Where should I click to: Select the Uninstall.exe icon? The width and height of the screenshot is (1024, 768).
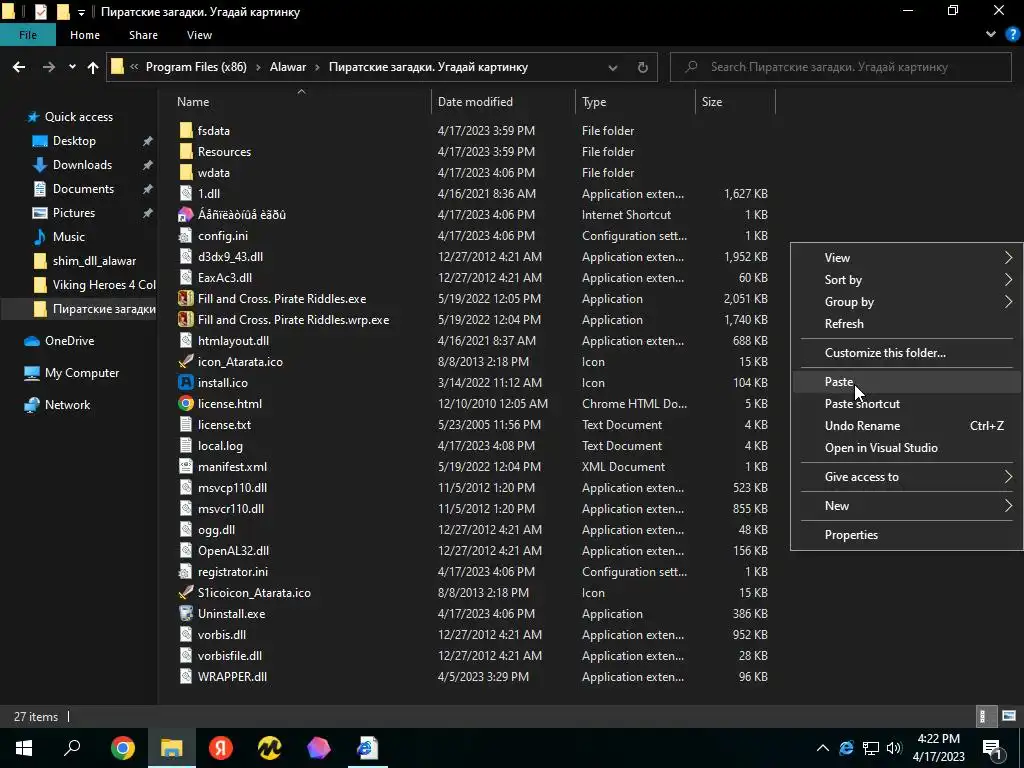pyautogui.click(x=185, y=614)
